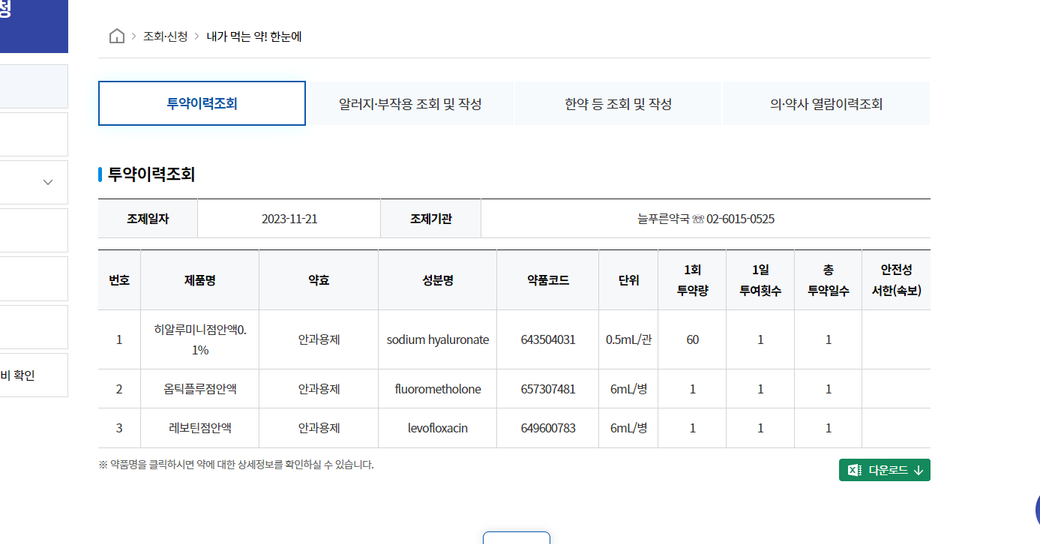Click the 내가 먹는 약! 한눈에 breadcrumb
The width and height of the screenshot is (1040, 544).
[254, 37]
